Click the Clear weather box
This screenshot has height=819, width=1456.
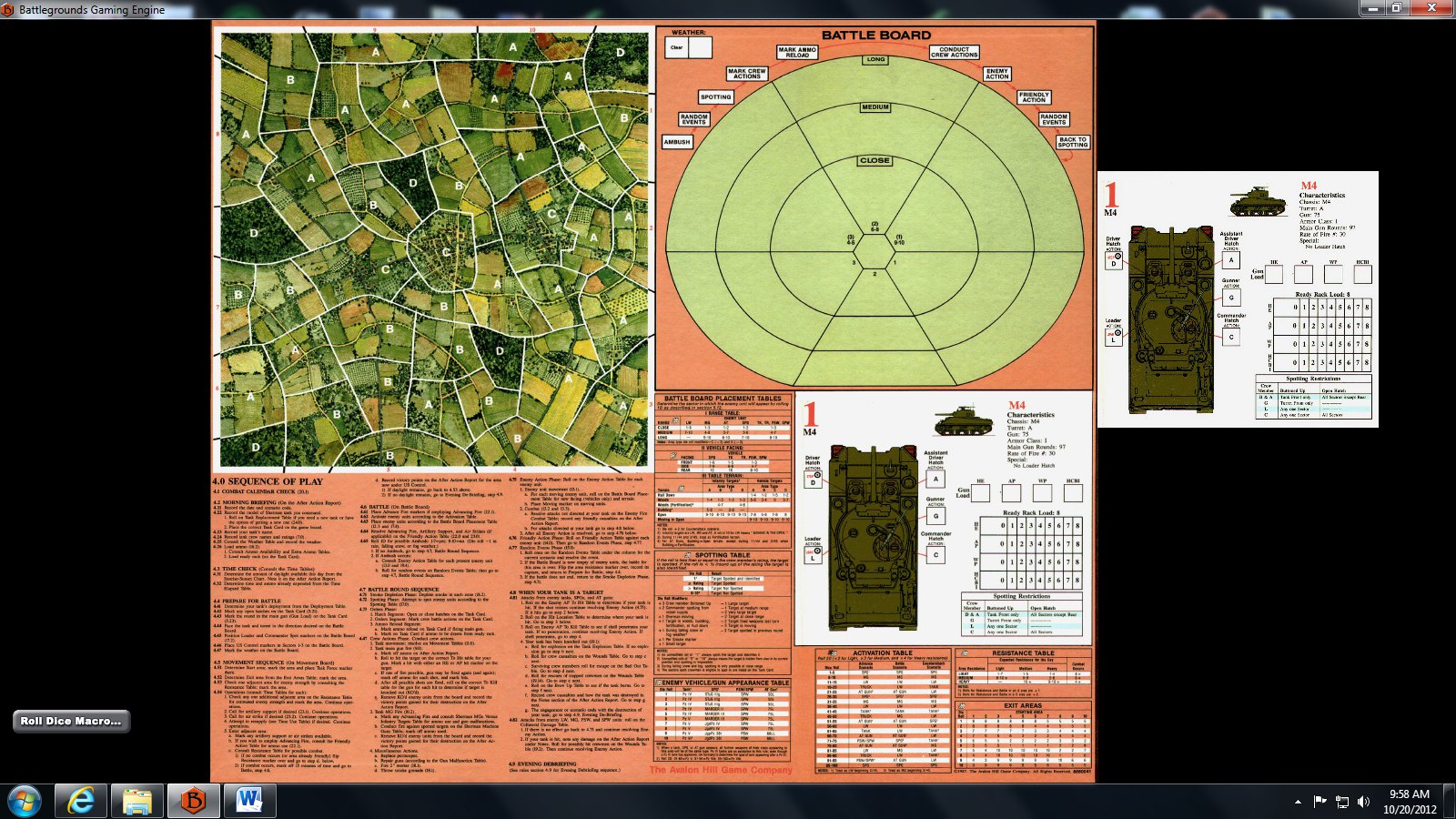677,47
